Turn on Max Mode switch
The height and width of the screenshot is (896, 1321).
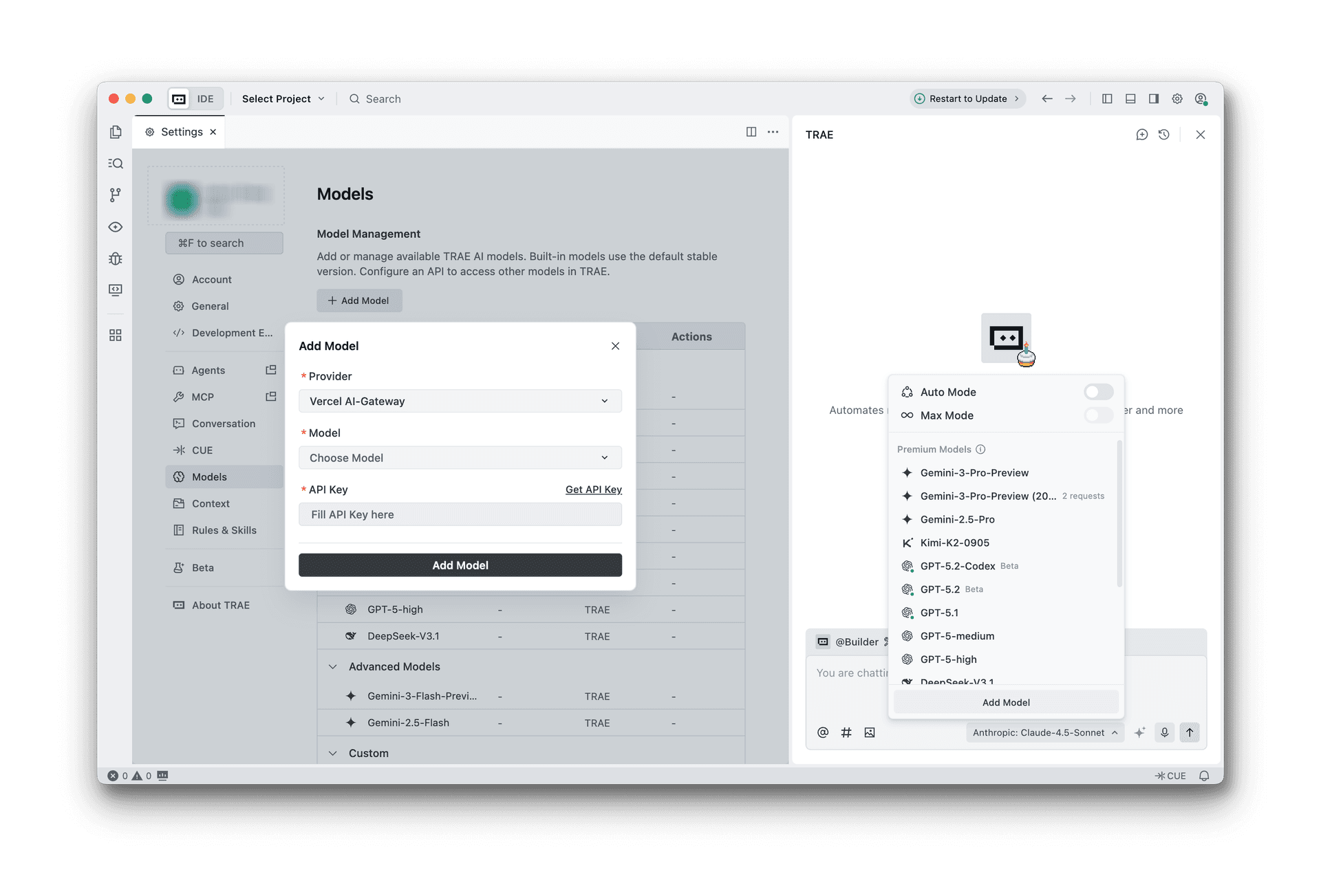tap(1098, 415)
